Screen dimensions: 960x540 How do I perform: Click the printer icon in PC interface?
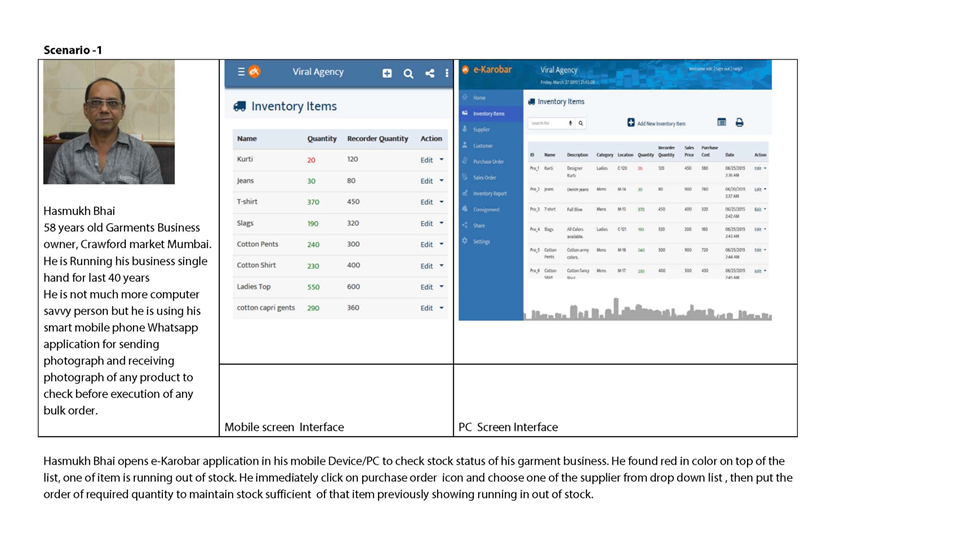[x=739, y=123]
